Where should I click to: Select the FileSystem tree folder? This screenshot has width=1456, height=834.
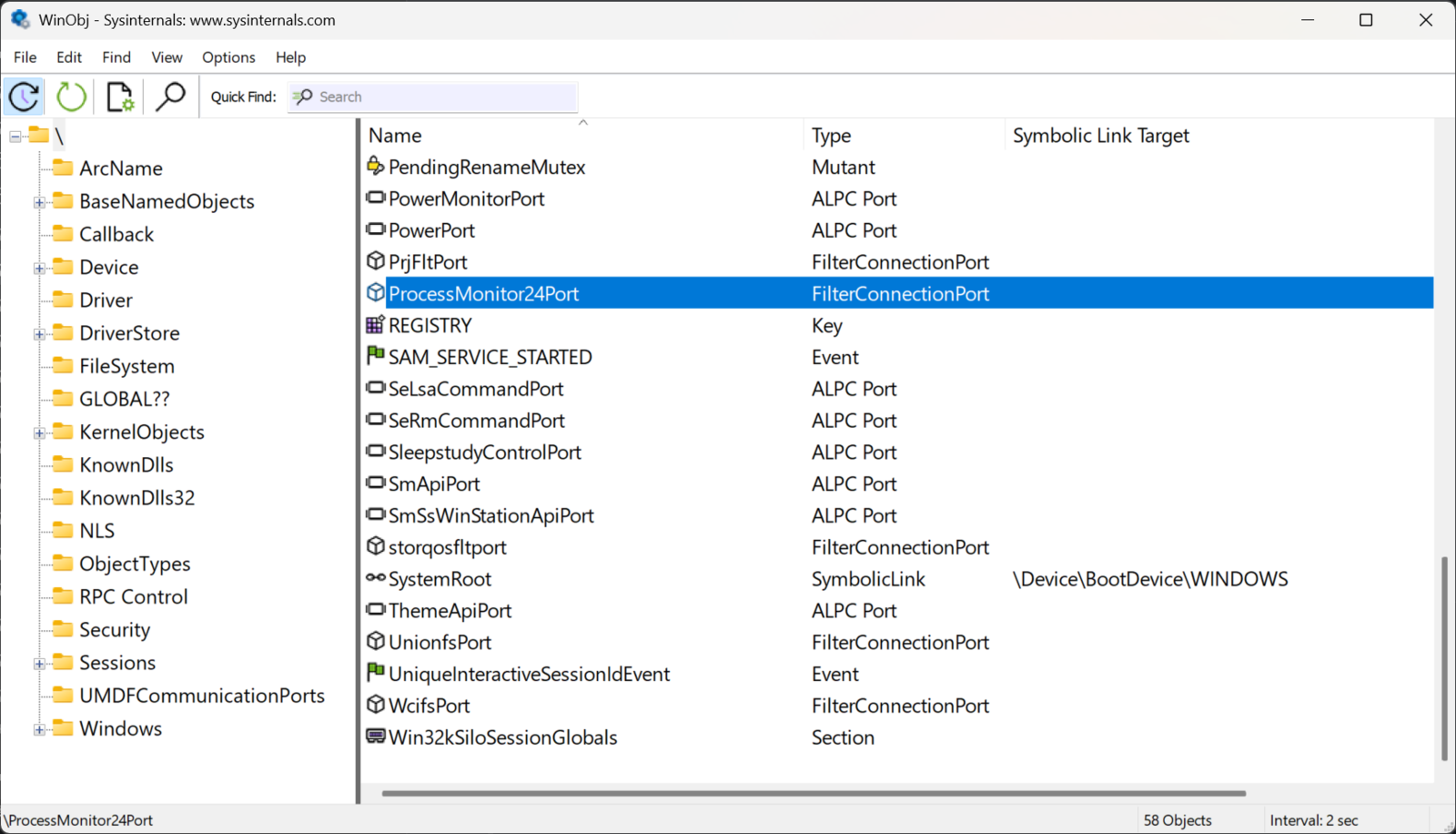pos(126,366)
